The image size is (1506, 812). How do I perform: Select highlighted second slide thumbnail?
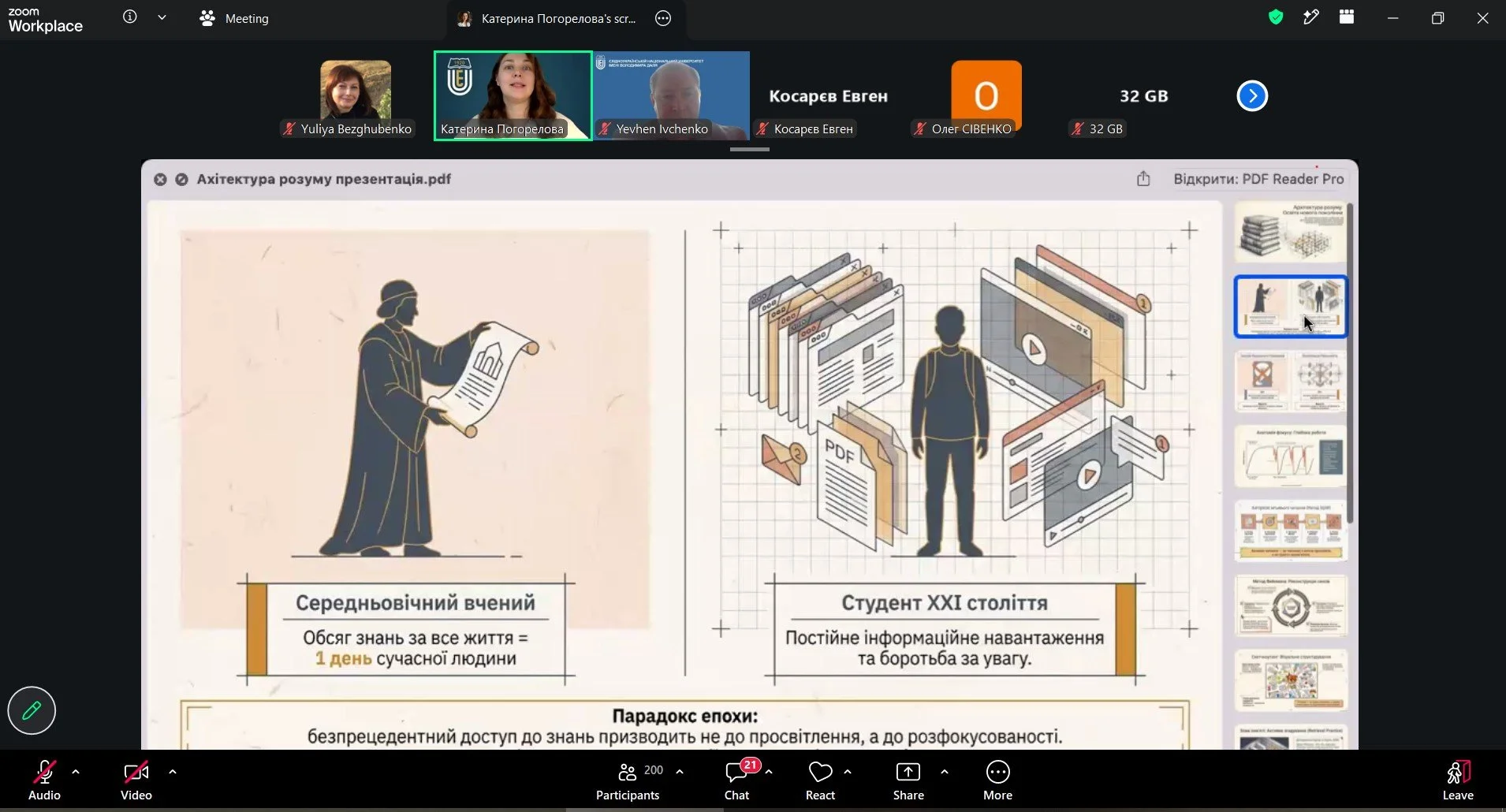1290,307
